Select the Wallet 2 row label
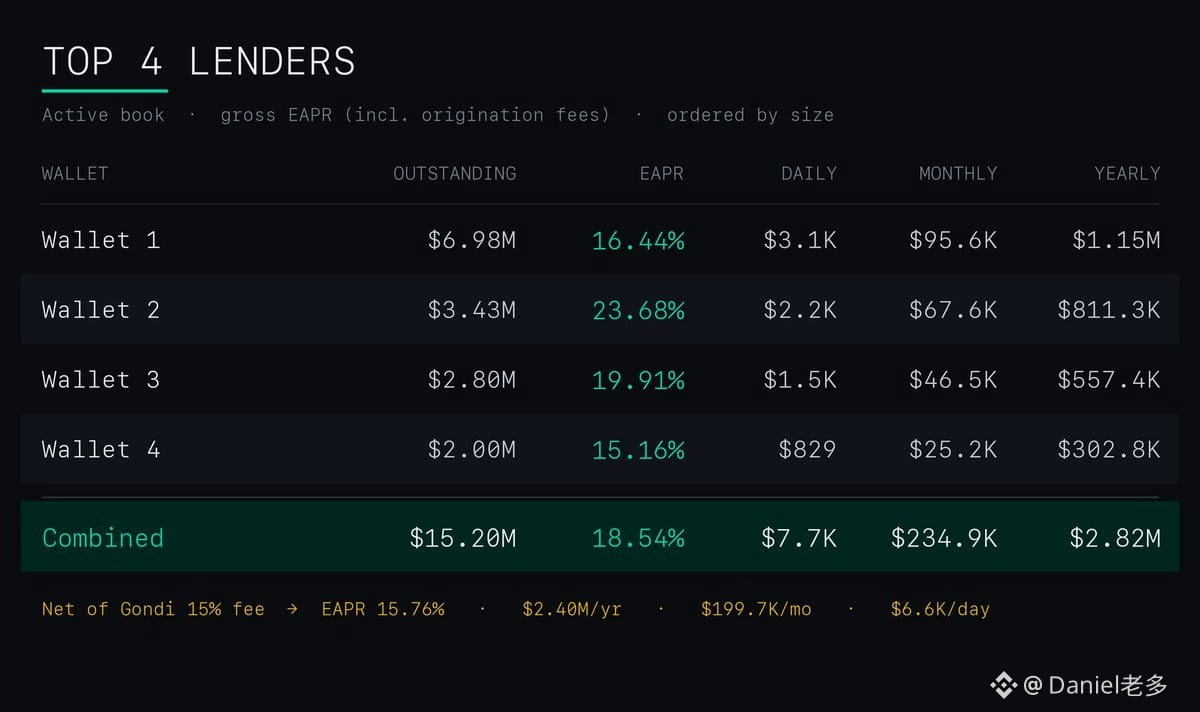Image resolution: width=1200 pixels, height=712 pixels. tap(101, 310)
